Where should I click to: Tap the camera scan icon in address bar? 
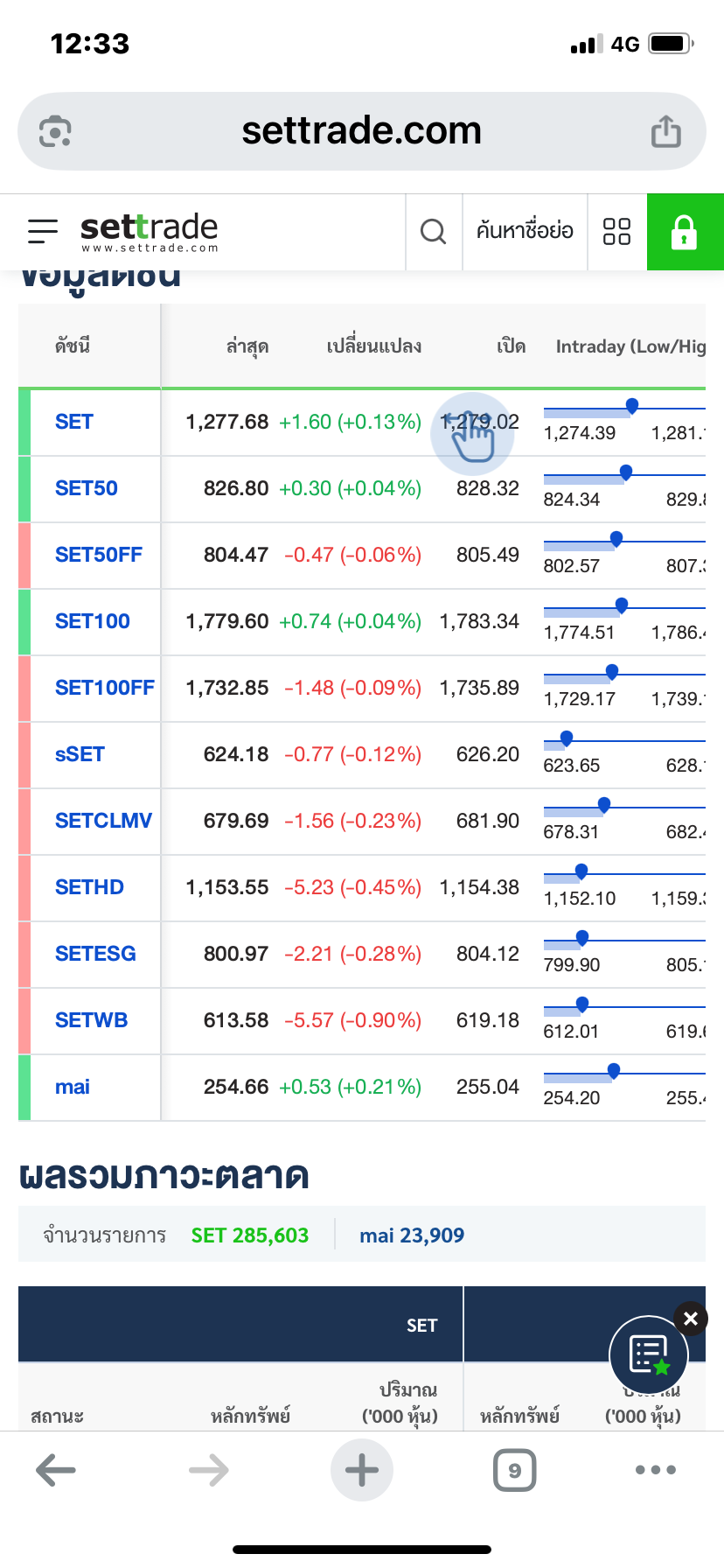(x=55, y=132)
